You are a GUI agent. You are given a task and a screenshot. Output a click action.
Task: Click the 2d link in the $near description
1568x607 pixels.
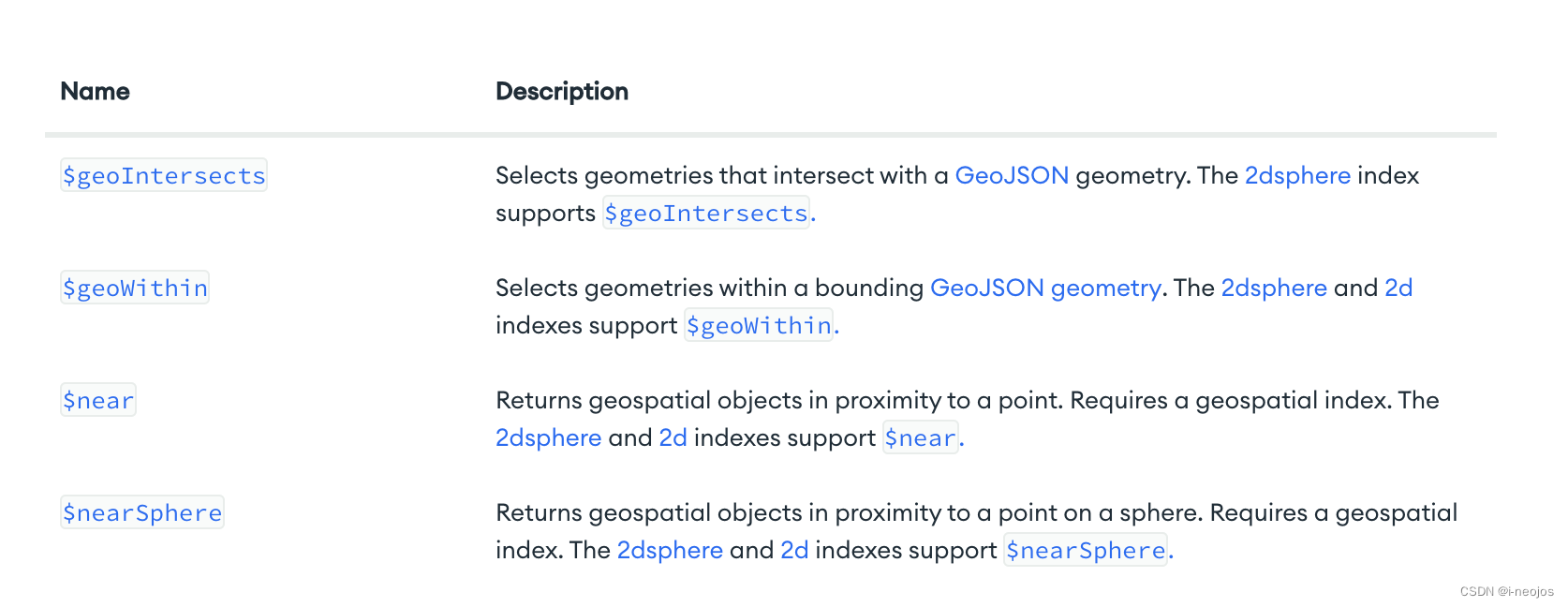coord(673,437)
